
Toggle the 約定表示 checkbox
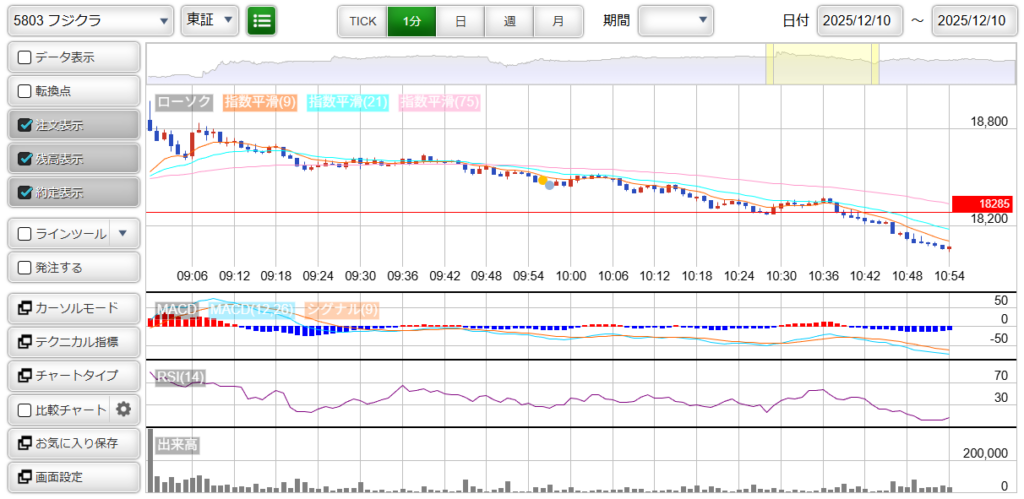click(26, 193)
